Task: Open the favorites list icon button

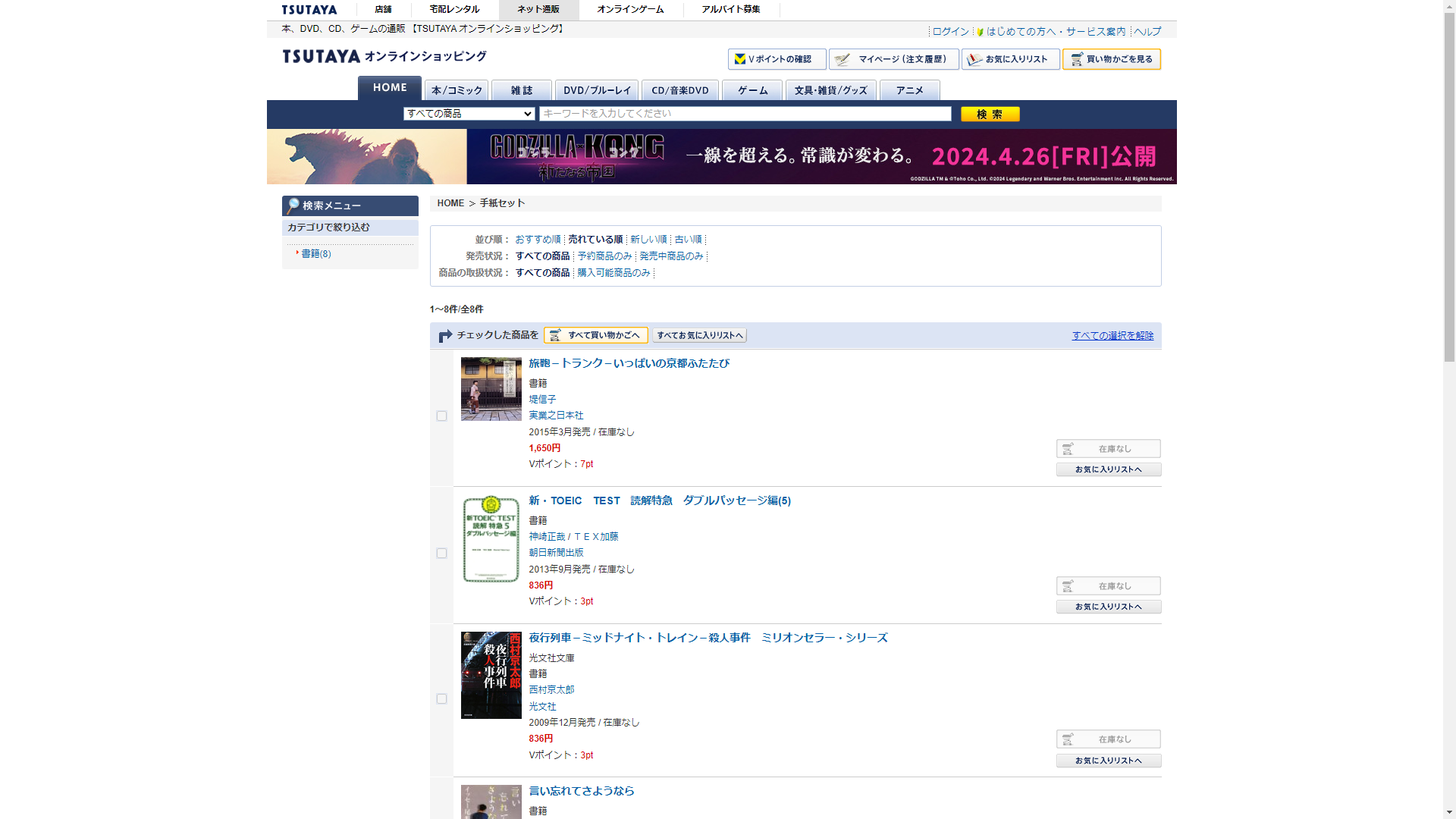Action: [975, 59]
